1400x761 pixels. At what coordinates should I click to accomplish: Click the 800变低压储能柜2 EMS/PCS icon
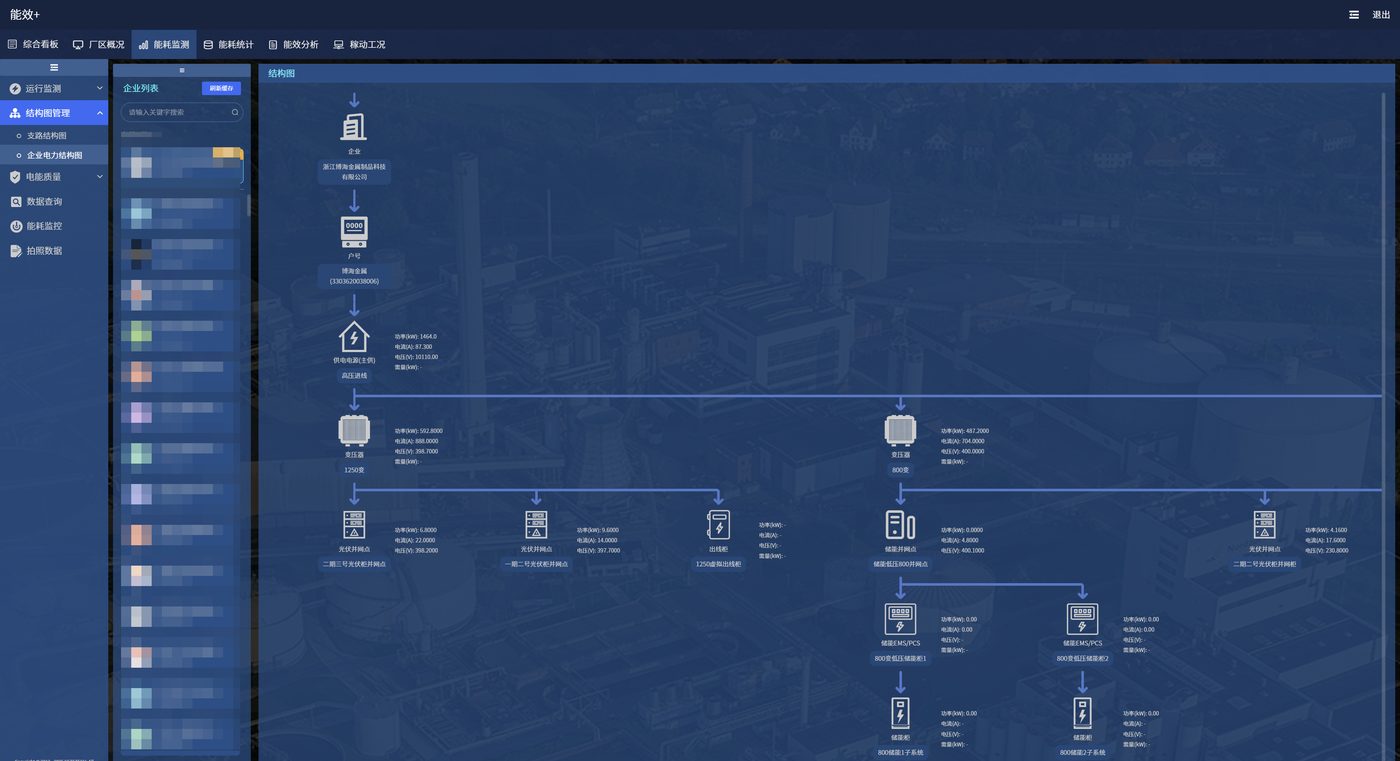(x=1082, y=619)
